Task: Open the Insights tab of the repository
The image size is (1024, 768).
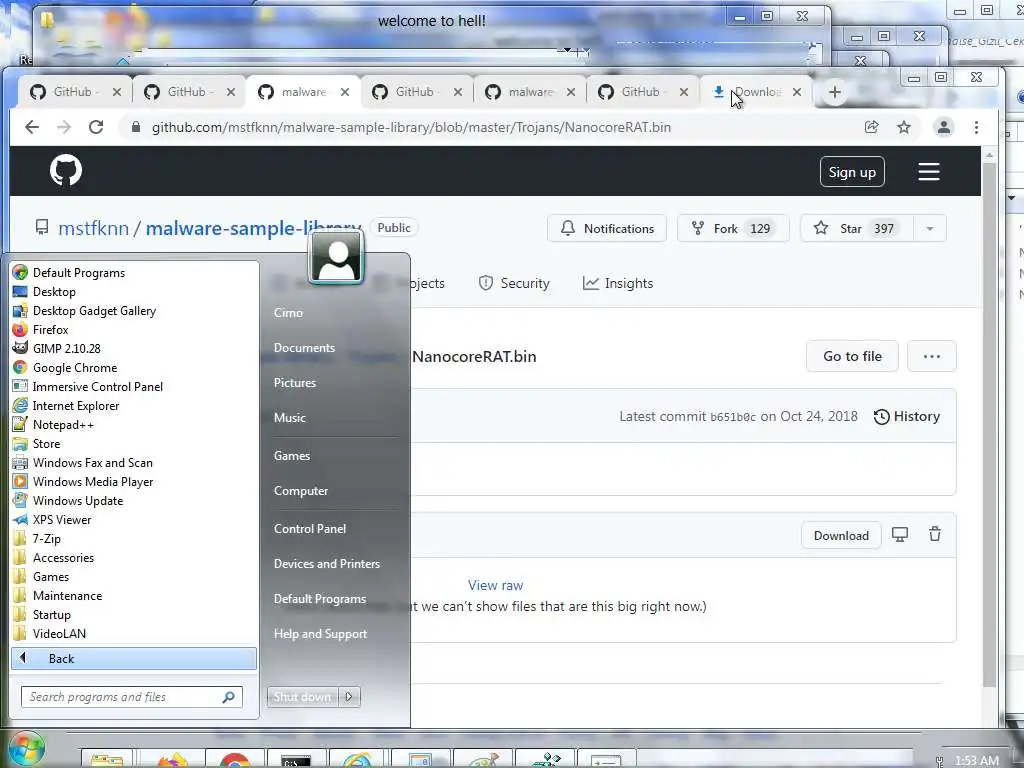Action: [618, 283]
